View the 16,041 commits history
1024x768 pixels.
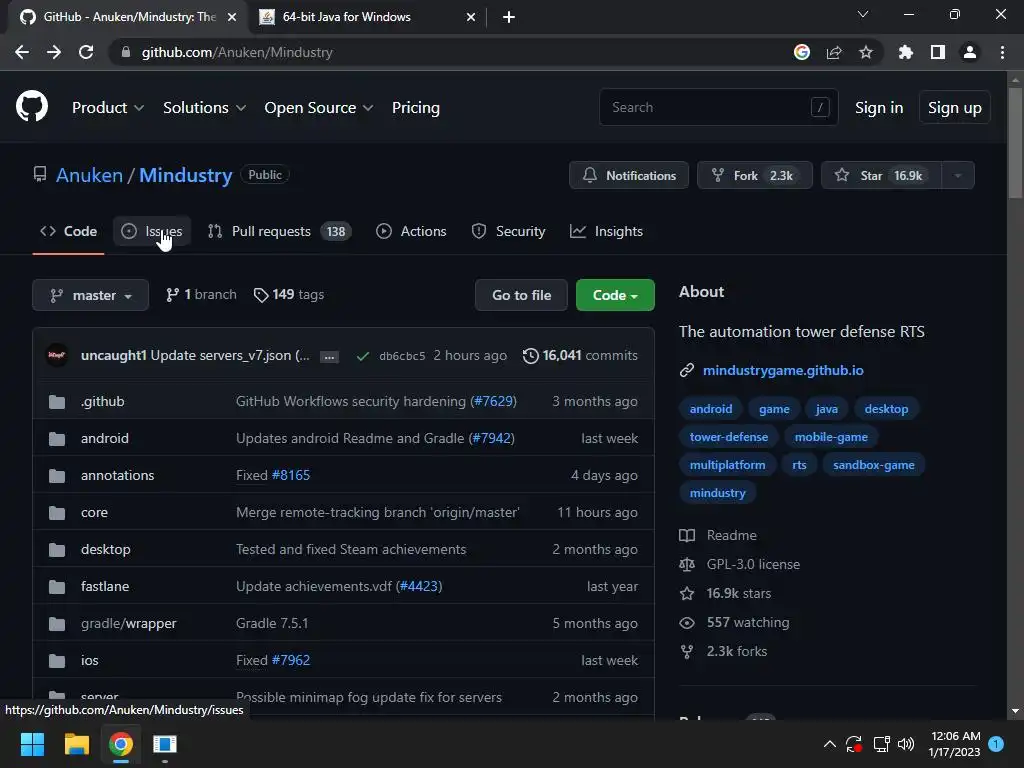581,356
